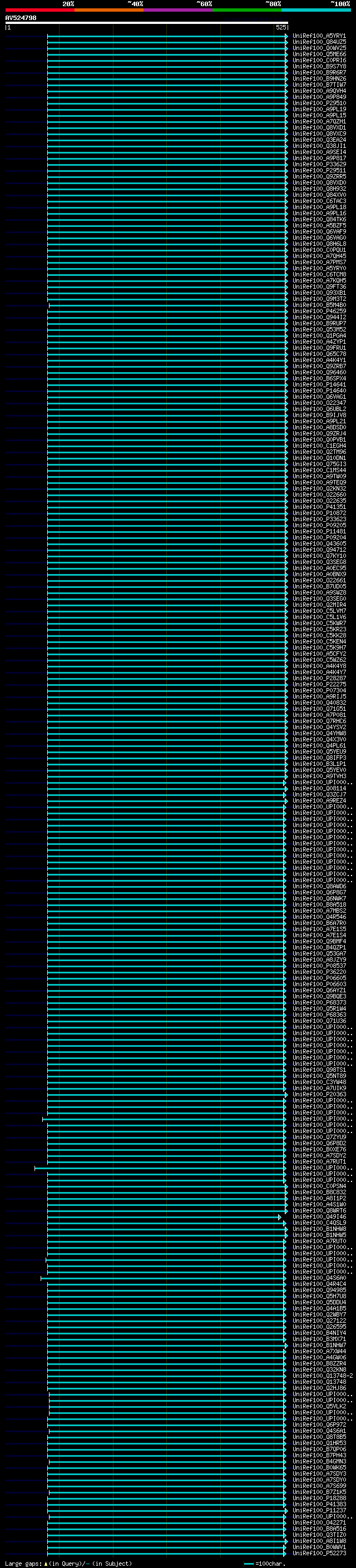Open hit UniRef100_C0PRI6
Viewport: 356px width, 1568px height.
(x=319, y=60)
